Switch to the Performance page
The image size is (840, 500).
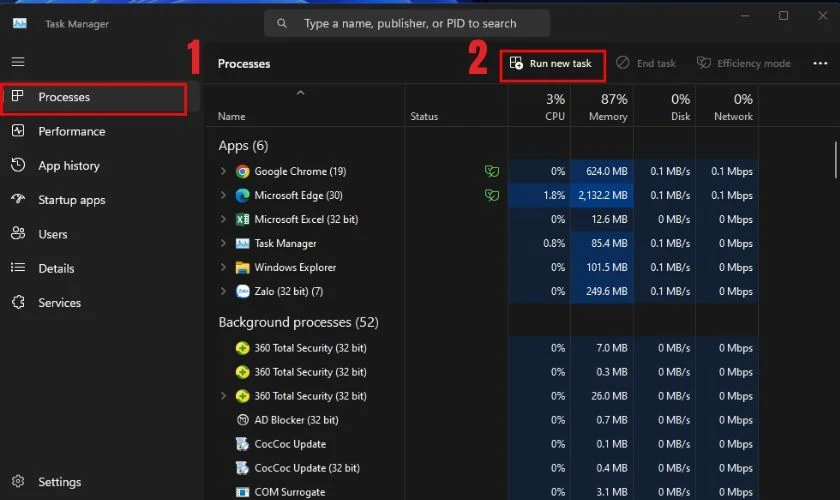pos(72,131)
